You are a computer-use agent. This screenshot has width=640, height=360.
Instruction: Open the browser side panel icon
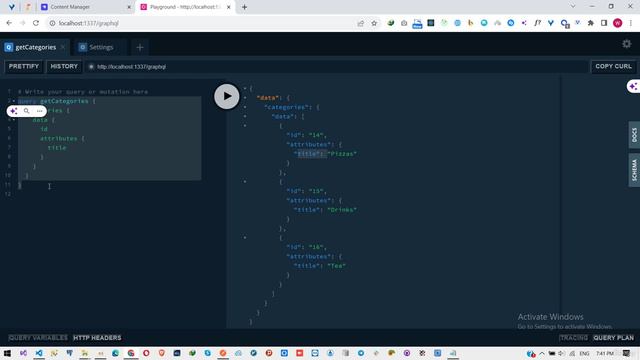(604, 23)
